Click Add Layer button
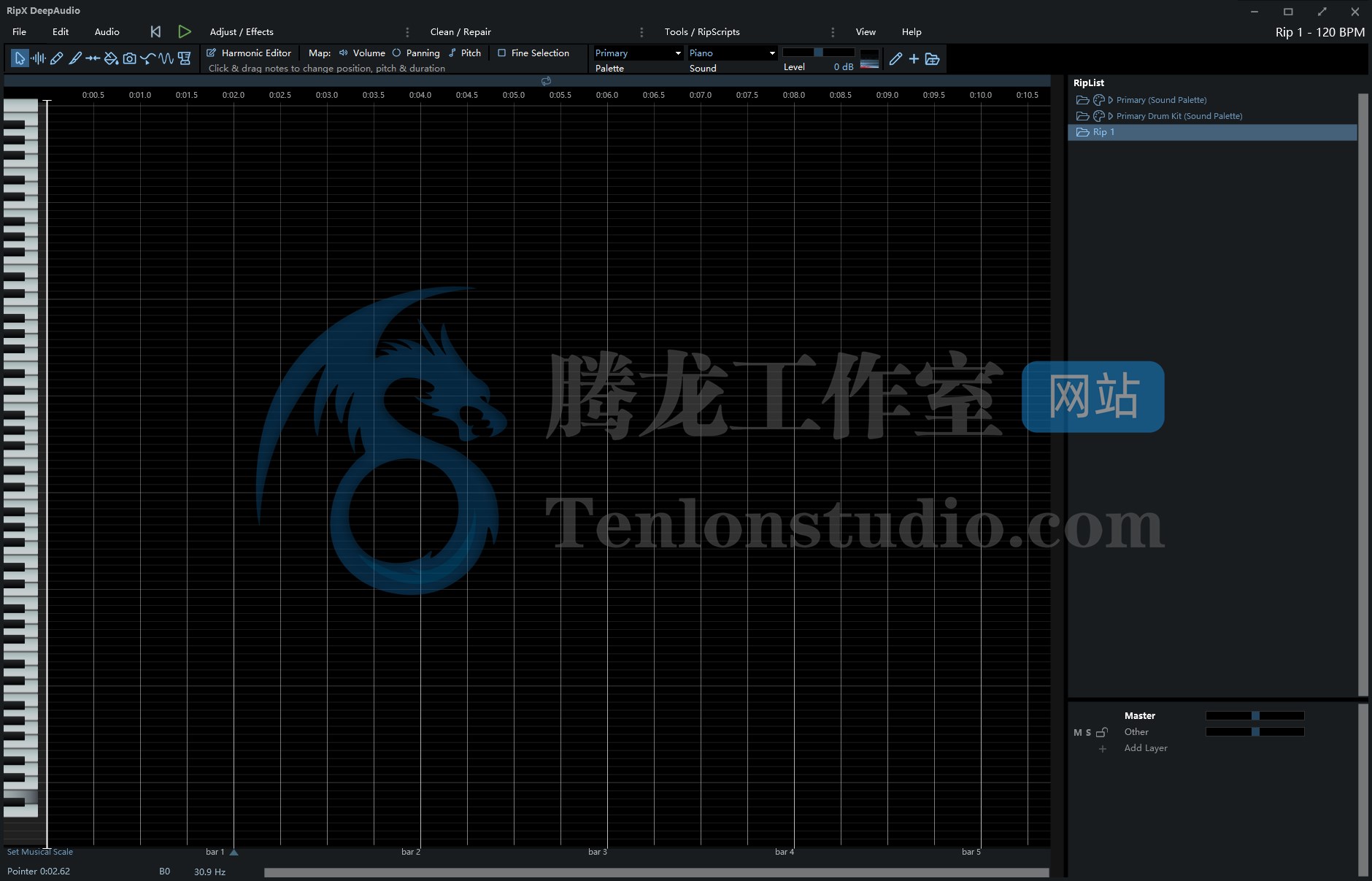This screenshot has height=881, width=1372. pos(1146,748)
